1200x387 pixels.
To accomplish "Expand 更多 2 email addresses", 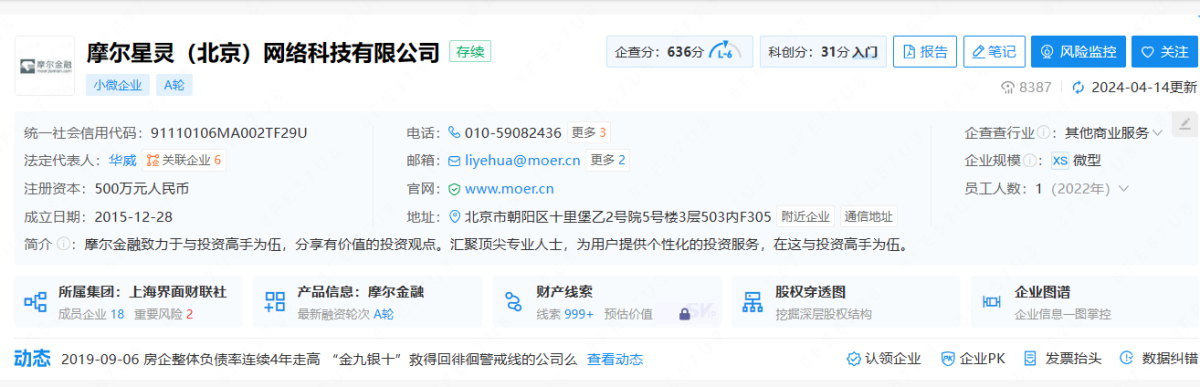I will pyautogui.click(x=607, y=160).
